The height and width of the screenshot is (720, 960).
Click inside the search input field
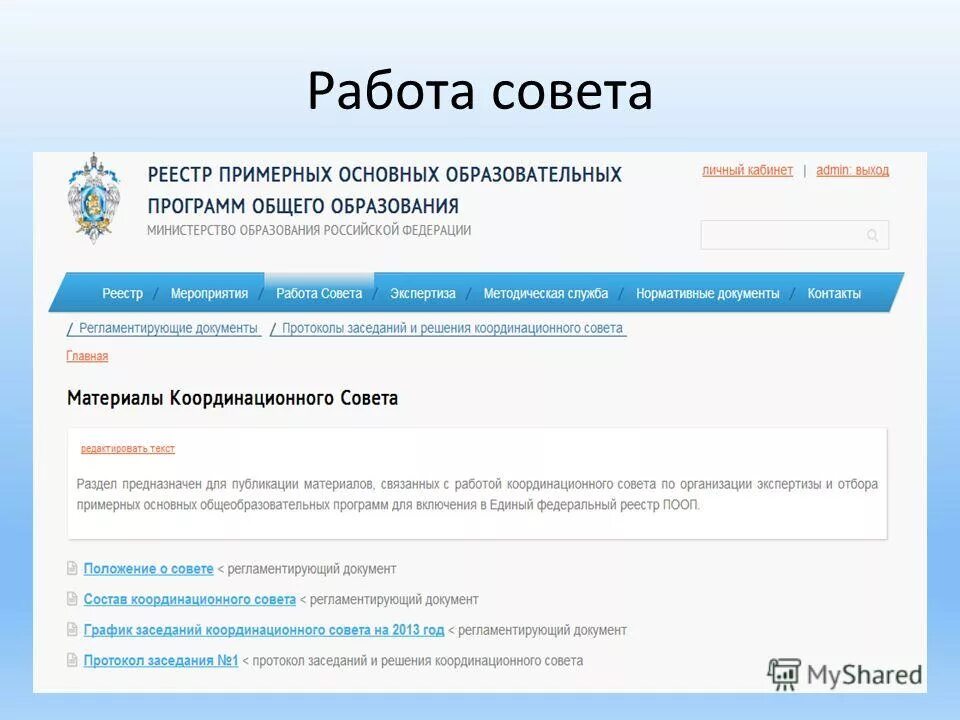pos(780,235)
